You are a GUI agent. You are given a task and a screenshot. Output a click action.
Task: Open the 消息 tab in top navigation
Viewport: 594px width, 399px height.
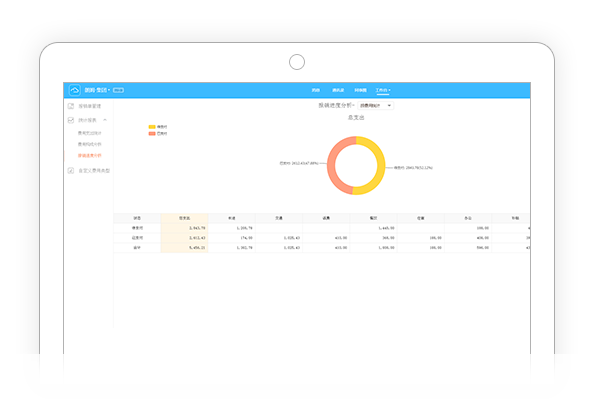(316, 90)
